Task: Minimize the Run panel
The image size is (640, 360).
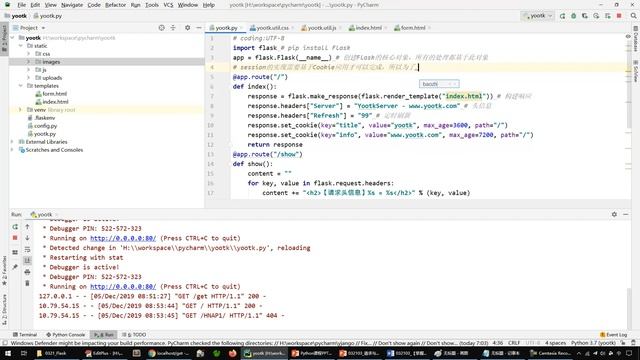Action: point(626,214)
